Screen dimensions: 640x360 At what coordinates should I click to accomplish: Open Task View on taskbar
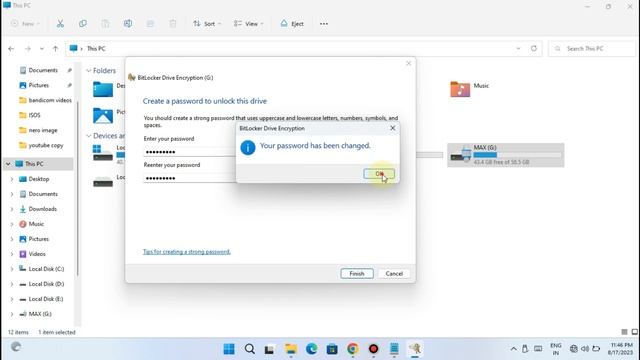point(269,349)
